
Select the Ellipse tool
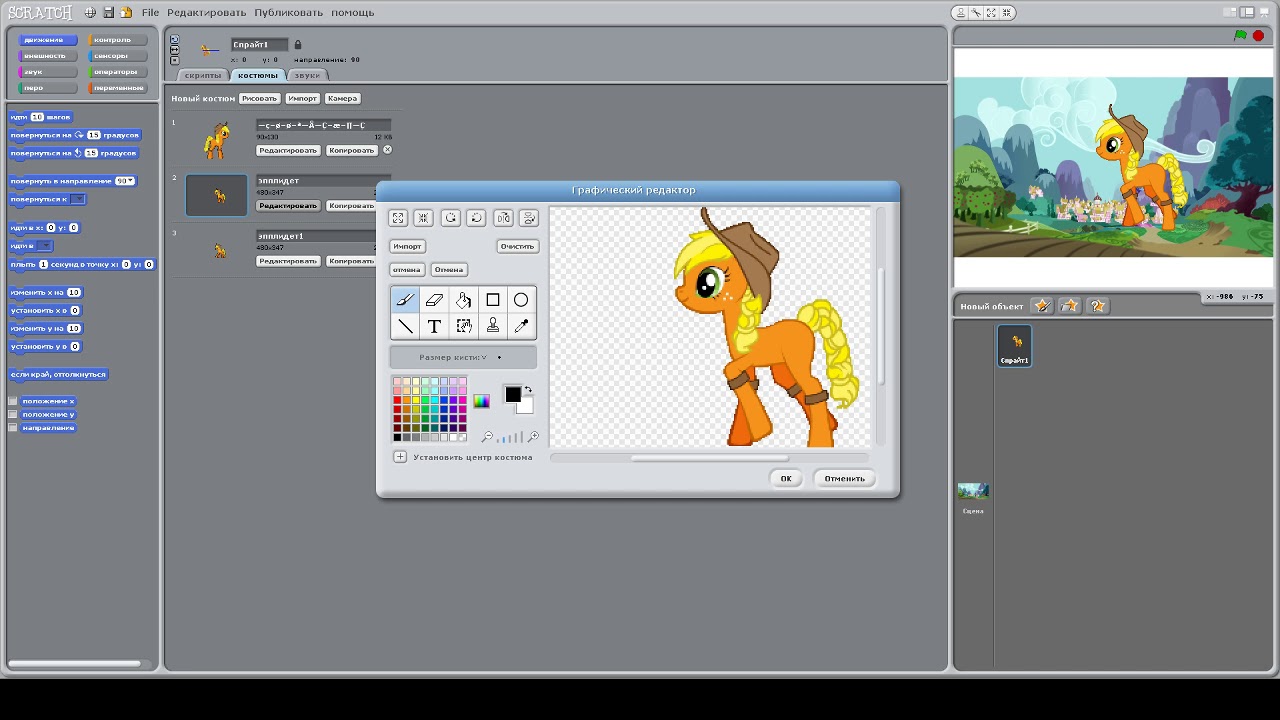(x=521, y=300)
